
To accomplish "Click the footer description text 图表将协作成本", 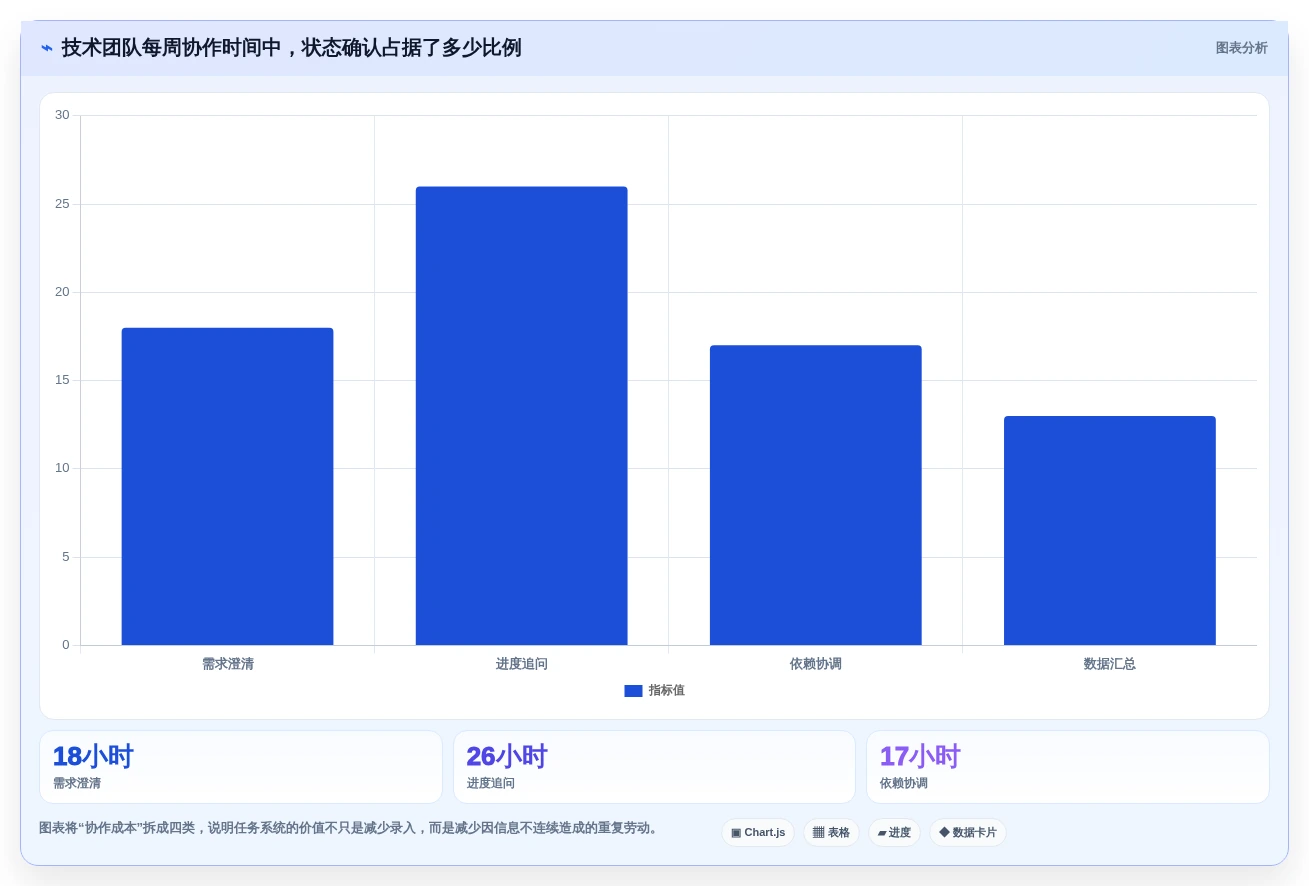I will coord(351,828).
